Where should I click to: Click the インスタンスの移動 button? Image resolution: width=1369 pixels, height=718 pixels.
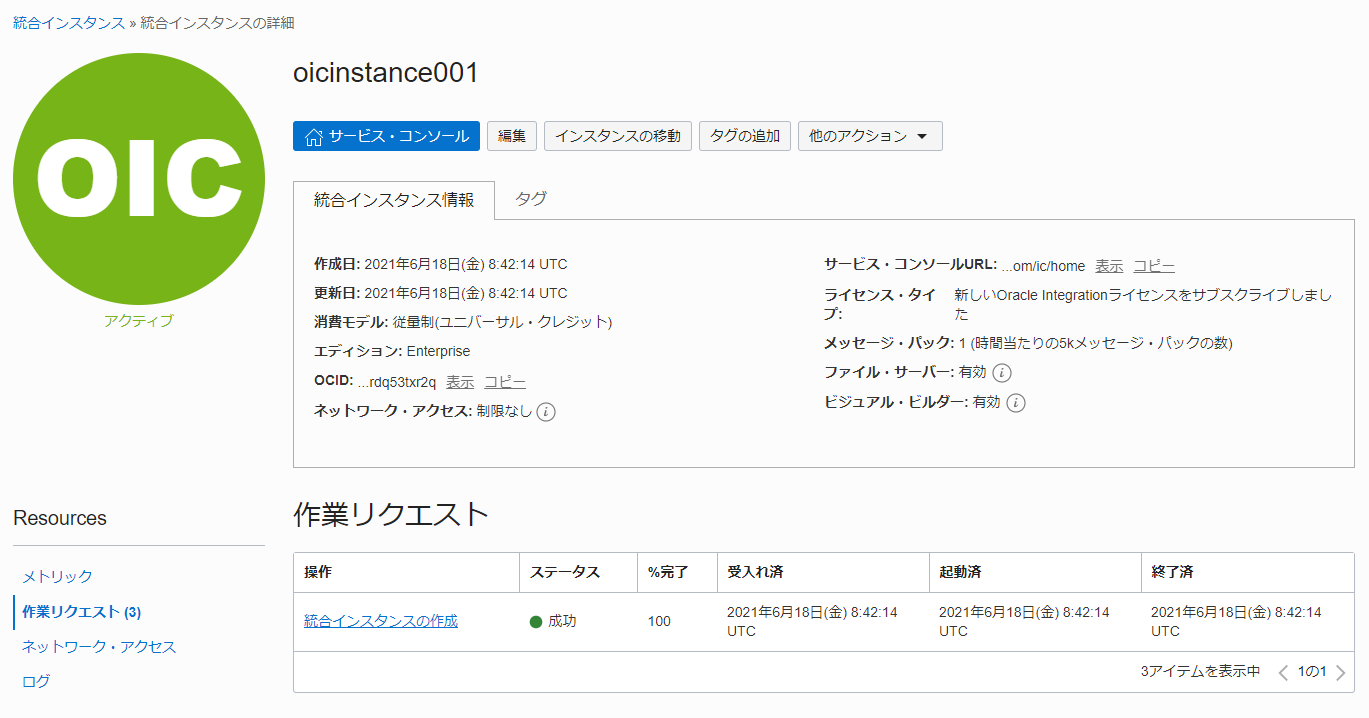pos(617,136)
